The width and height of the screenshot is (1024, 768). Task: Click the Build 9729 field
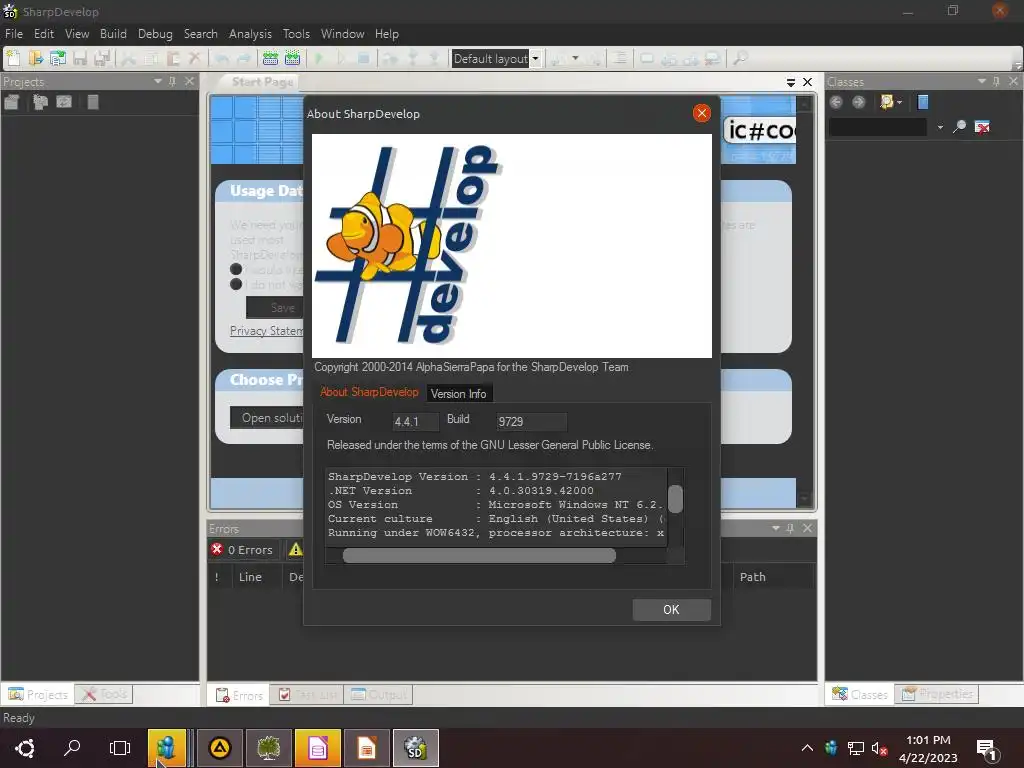tap(531, 422)
